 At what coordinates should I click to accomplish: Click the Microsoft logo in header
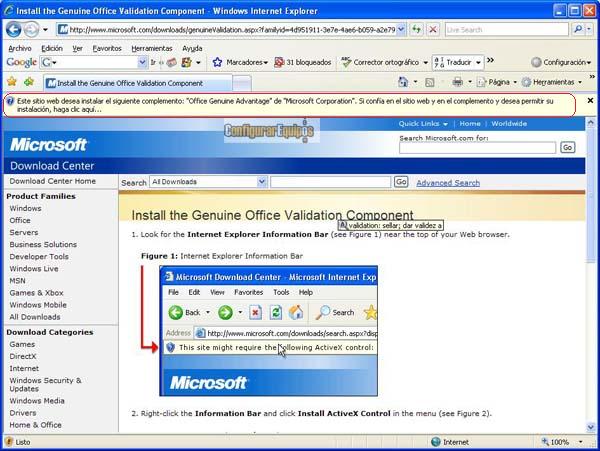[x=49, y=145]
